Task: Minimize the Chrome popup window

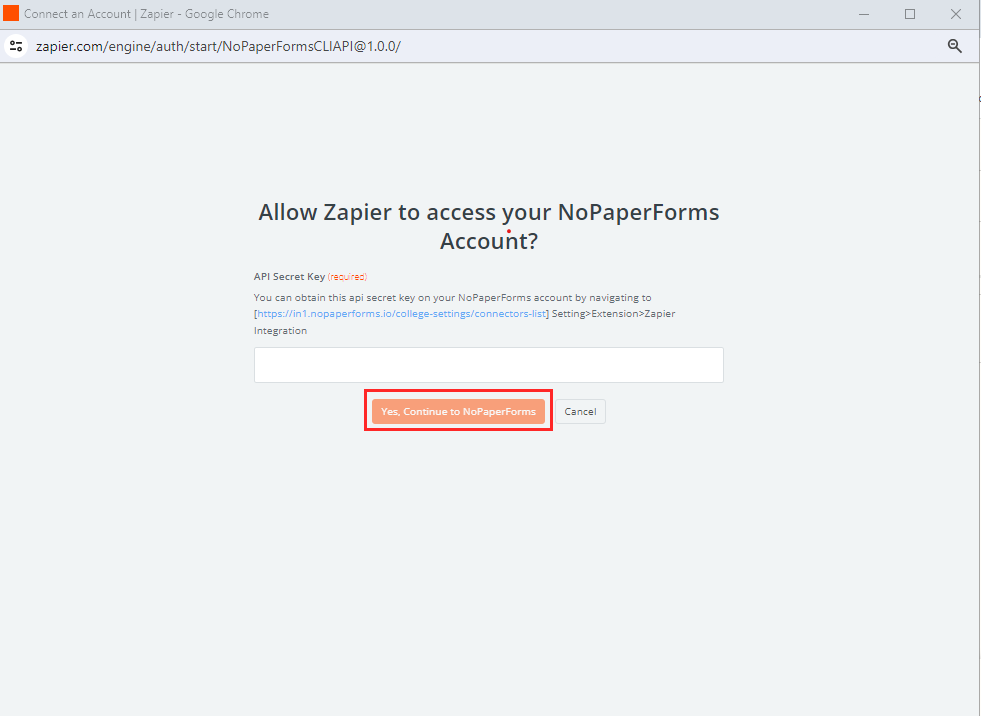Action: pyautogui.click(x=864, y=14)
